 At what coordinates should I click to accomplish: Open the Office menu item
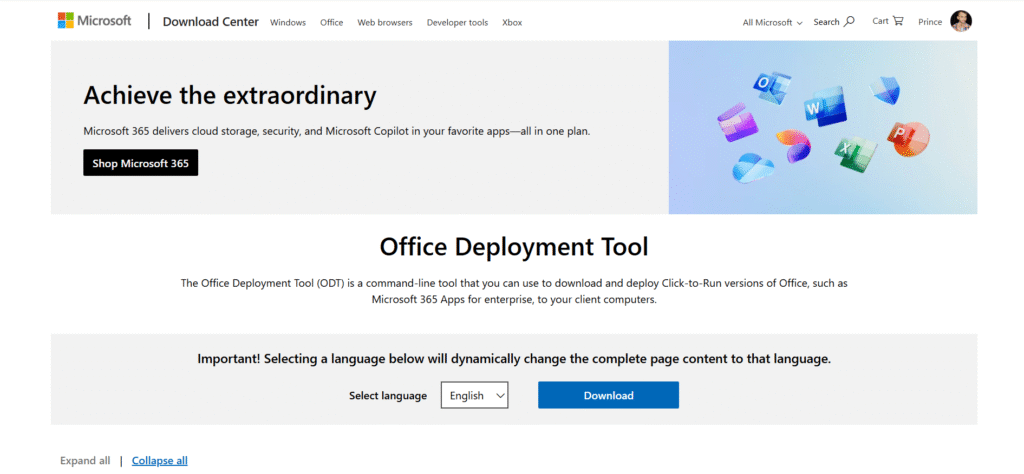coord(331,22)
